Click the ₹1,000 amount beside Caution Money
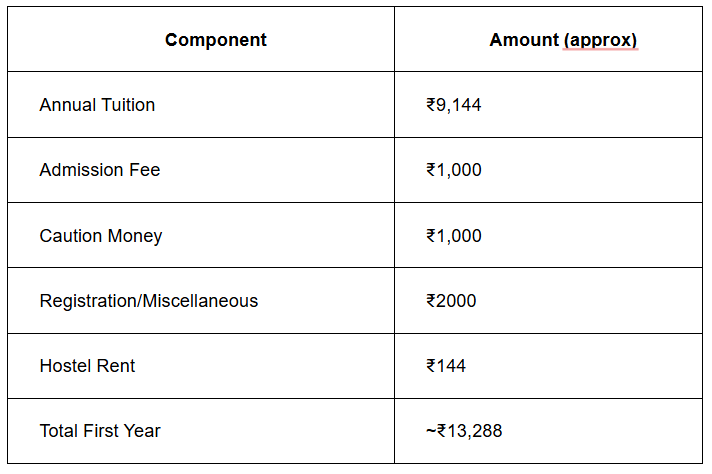The width and height of the screenshot is (712, 474). click(453, 236)
